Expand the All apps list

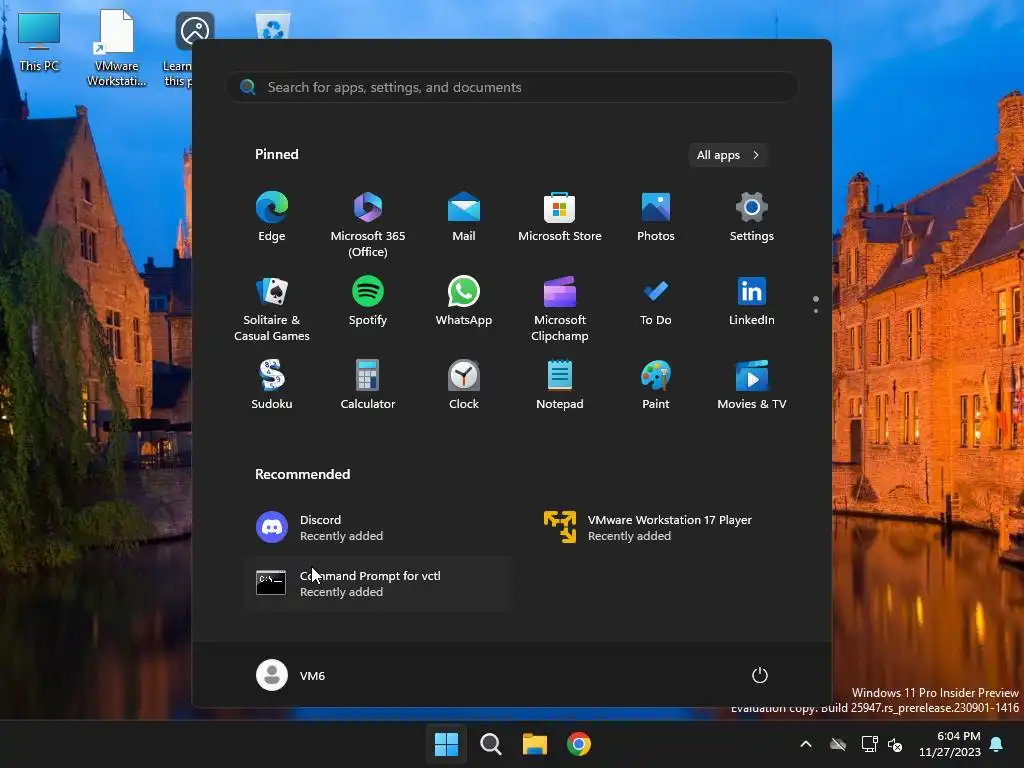point(728,155)
